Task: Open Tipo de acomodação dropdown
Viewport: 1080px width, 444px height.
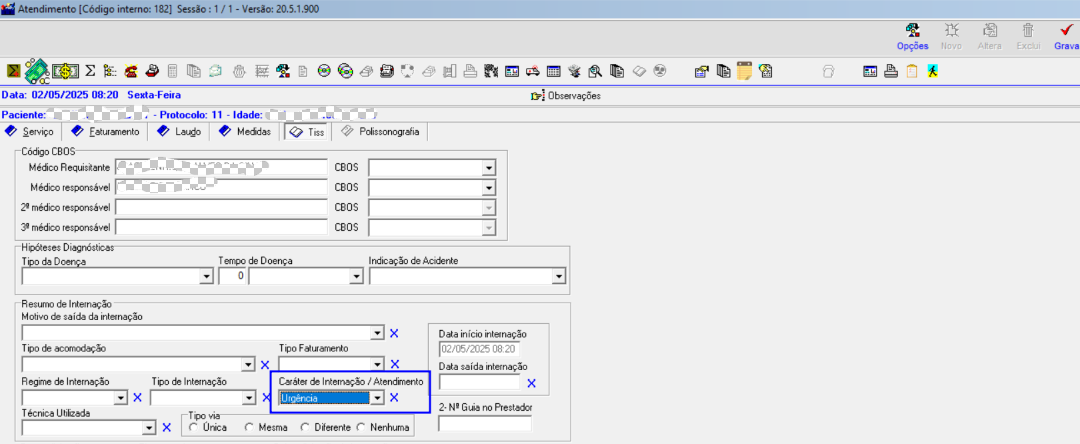Action: [249, 364]
